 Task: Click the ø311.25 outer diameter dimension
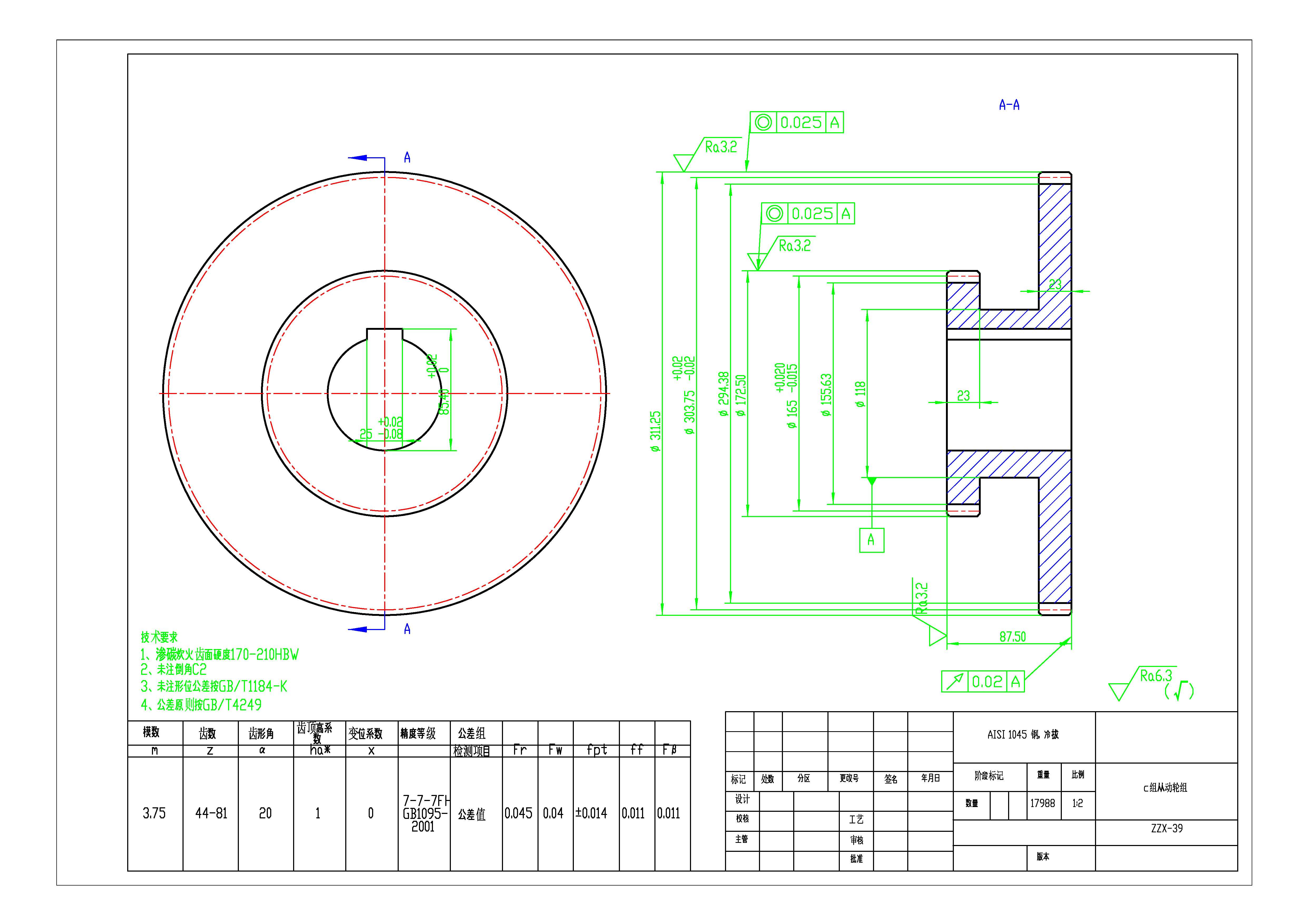point(655,431)
